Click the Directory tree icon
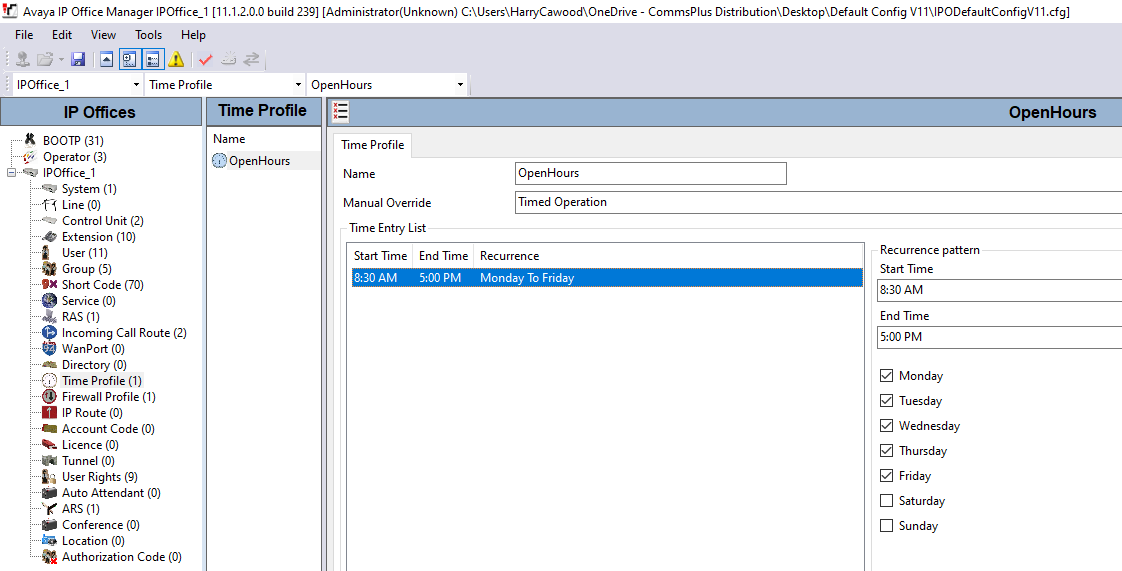This screenshot has height=571, width=1122. pyautogui.click(x=49, y=365)
